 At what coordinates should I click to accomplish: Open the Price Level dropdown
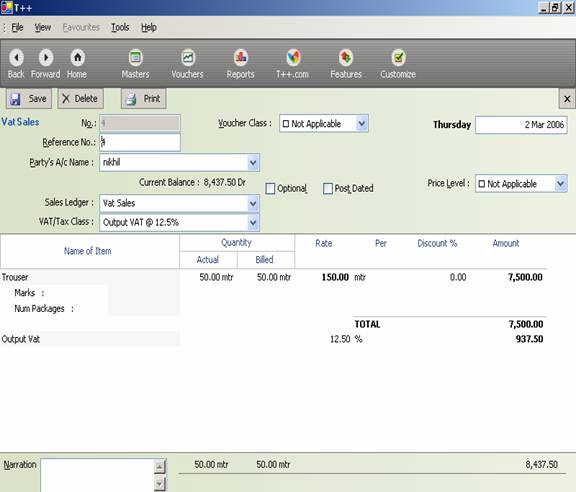pyautogui.click(x=561, y=183)
